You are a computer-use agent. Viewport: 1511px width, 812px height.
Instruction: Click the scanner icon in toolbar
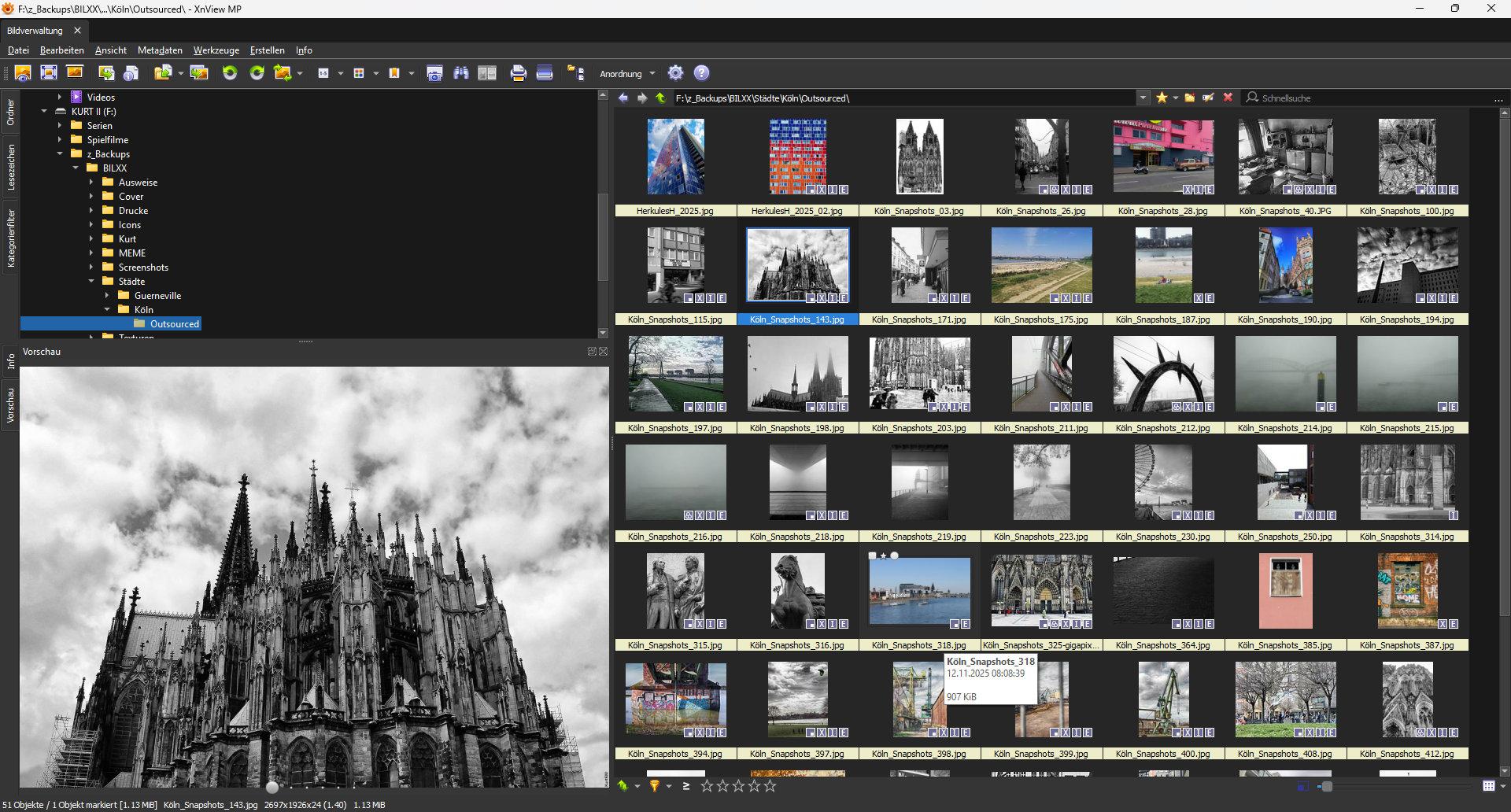[x=544, y=73]
